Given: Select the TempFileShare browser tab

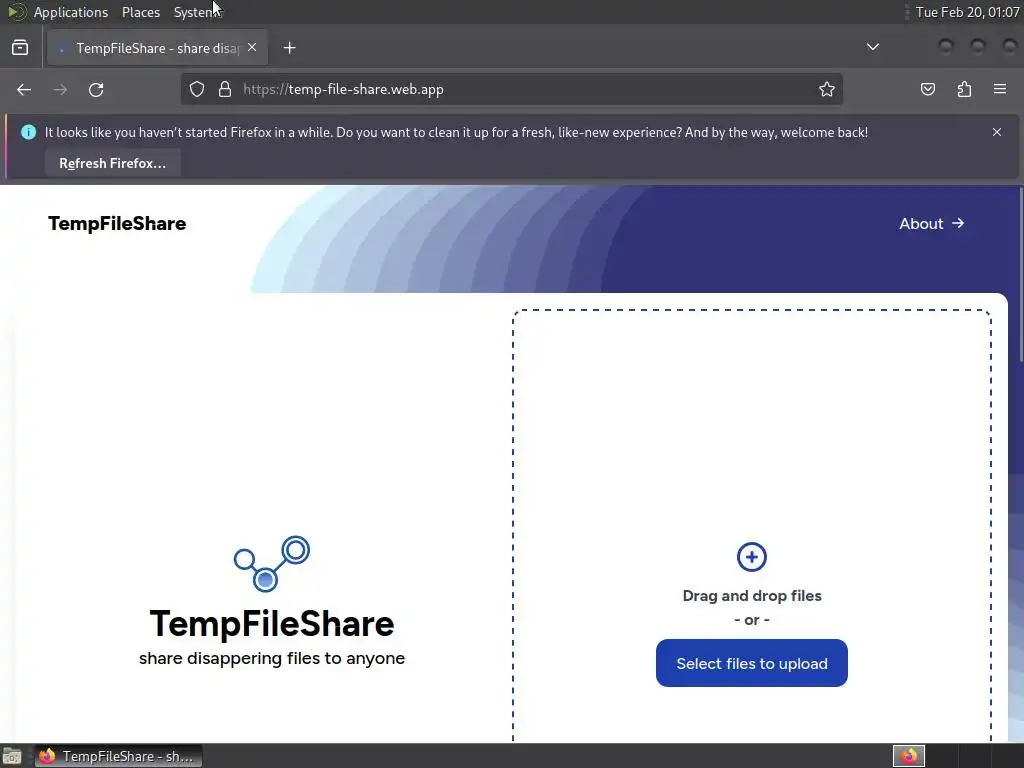Looking at the screenshot, I should 157,48.
